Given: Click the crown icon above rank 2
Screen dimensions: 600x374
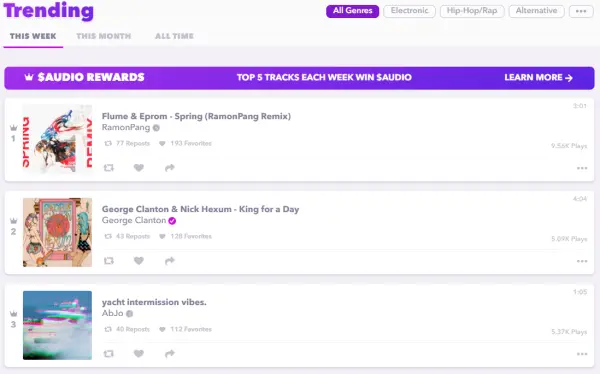Looking at the screenshot, I should coord(13,221).
